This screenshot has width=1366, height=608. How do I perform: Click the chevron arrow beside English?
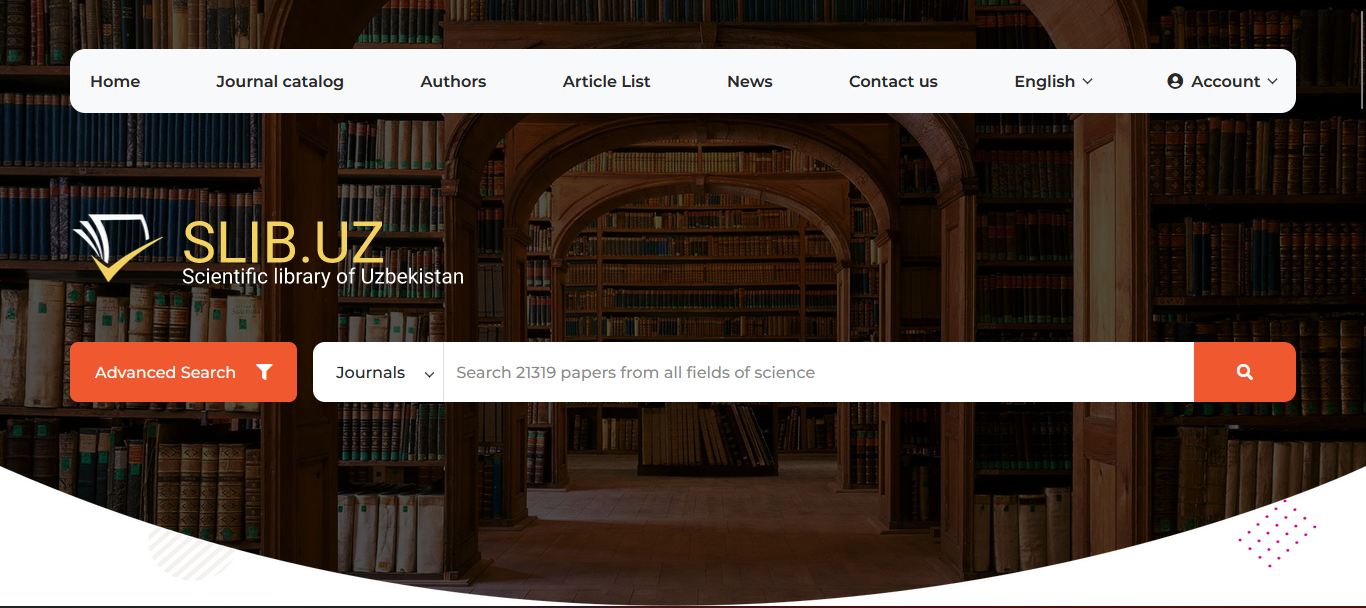1088,82
